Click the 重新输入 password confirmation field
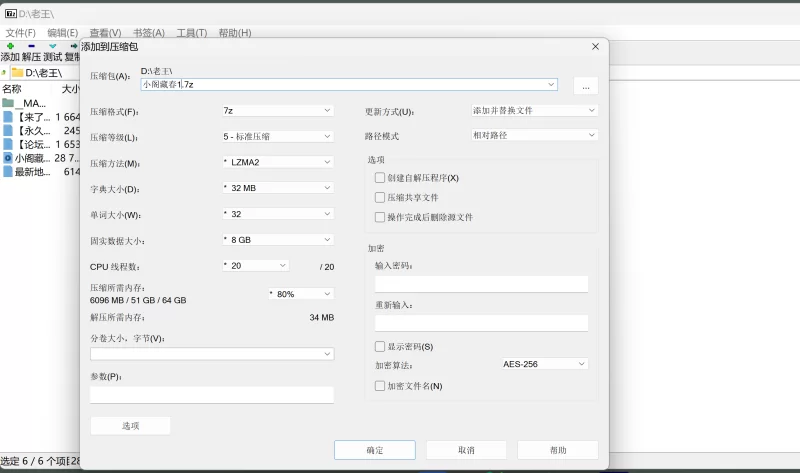This screenshot has width=800, height=473. point(481,323)
